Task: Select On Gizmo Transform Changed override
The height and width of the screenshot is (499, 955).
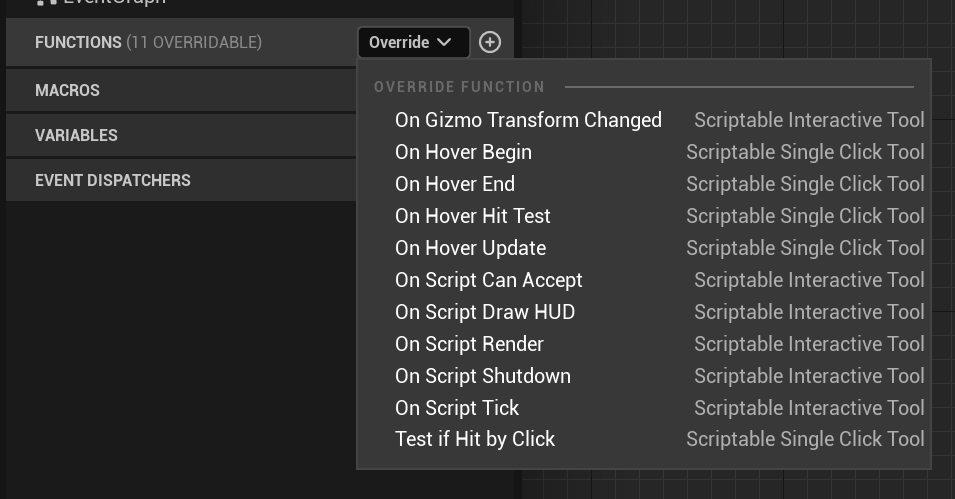Action: [x=528, y=120]
